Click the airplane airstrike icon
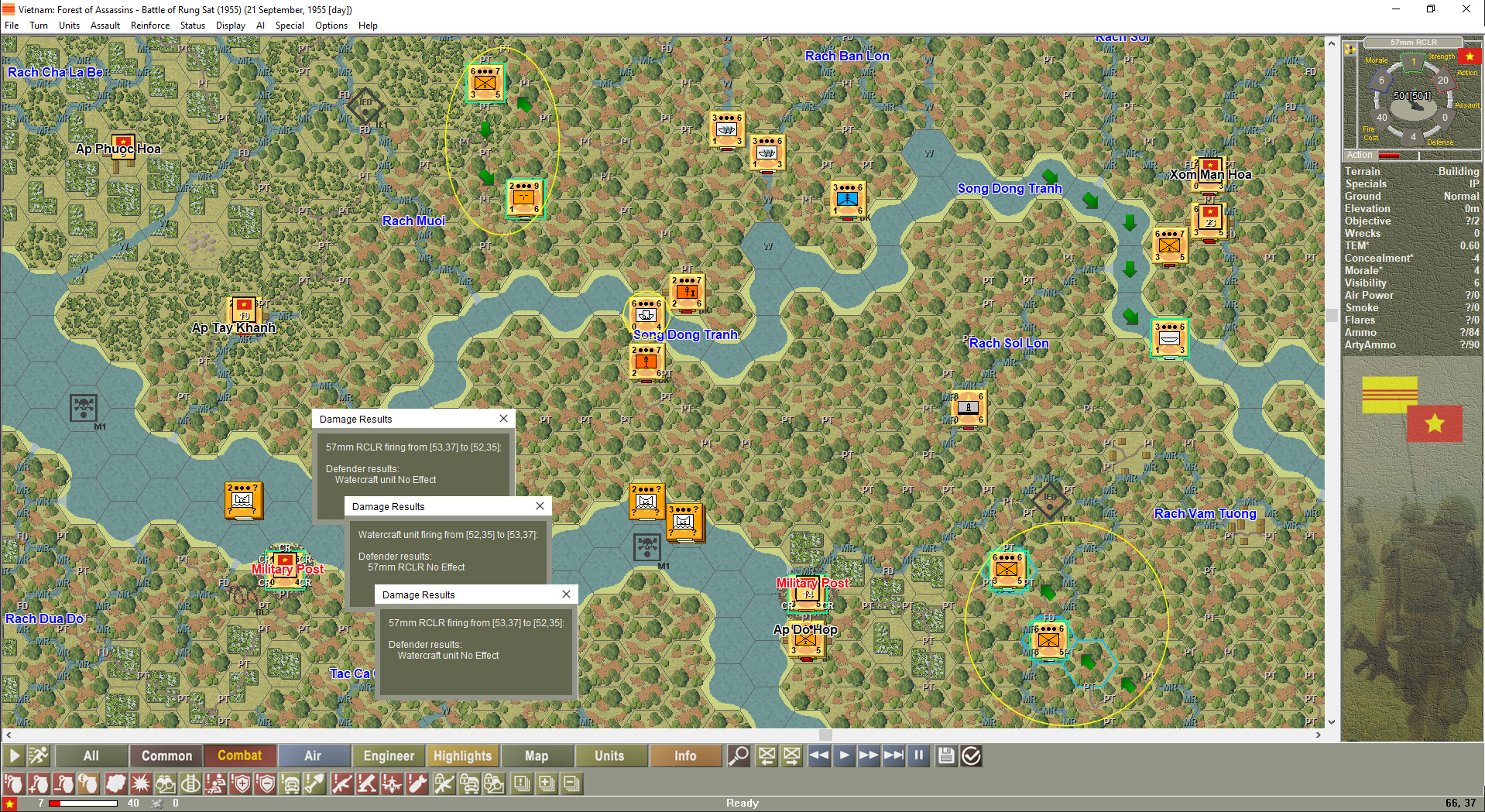The height and width of the screenshot is (812, 1485). point(392,783)
